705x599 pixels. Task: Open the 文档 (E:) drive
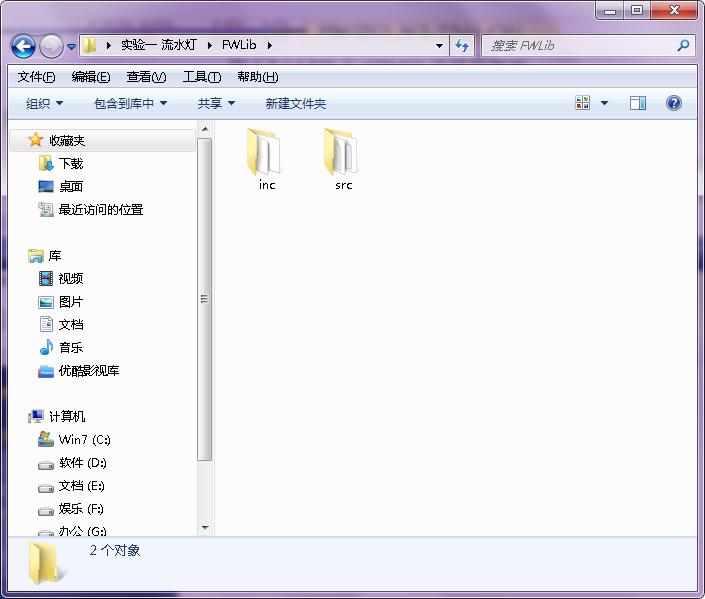pos(71,486)
